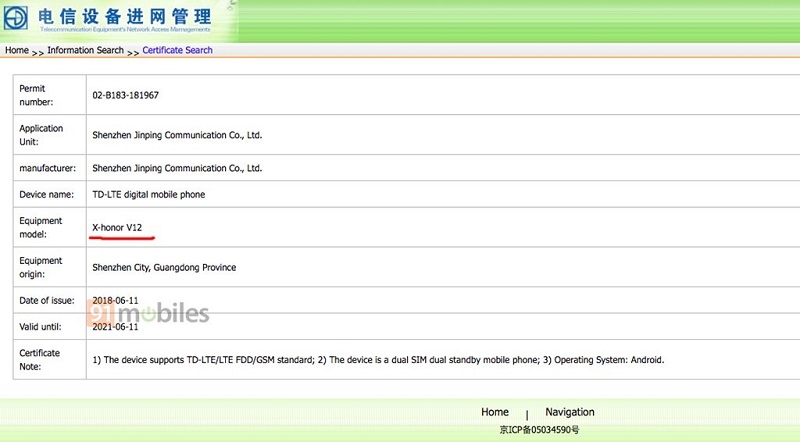Click the ICP registration number footer link
The image size is (800, 442).
tap(539, 430)
